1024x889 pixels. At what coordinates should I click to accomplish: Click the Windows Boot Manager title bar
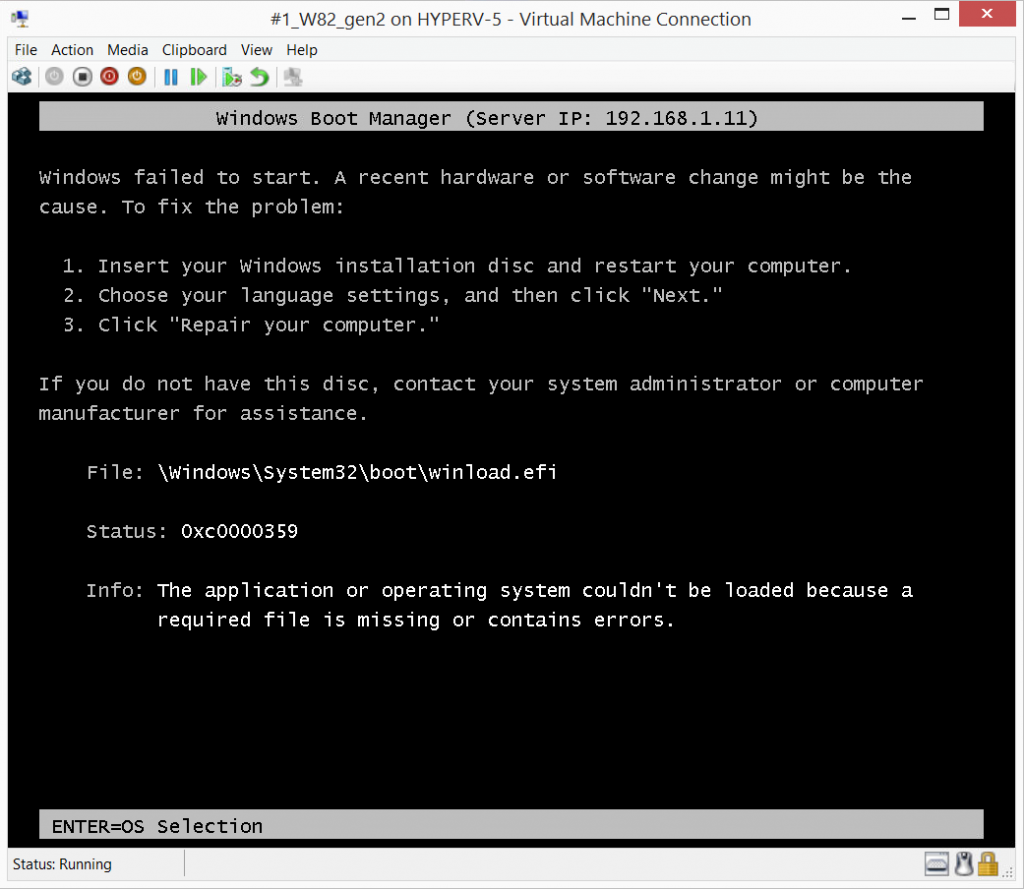point(511,117)
